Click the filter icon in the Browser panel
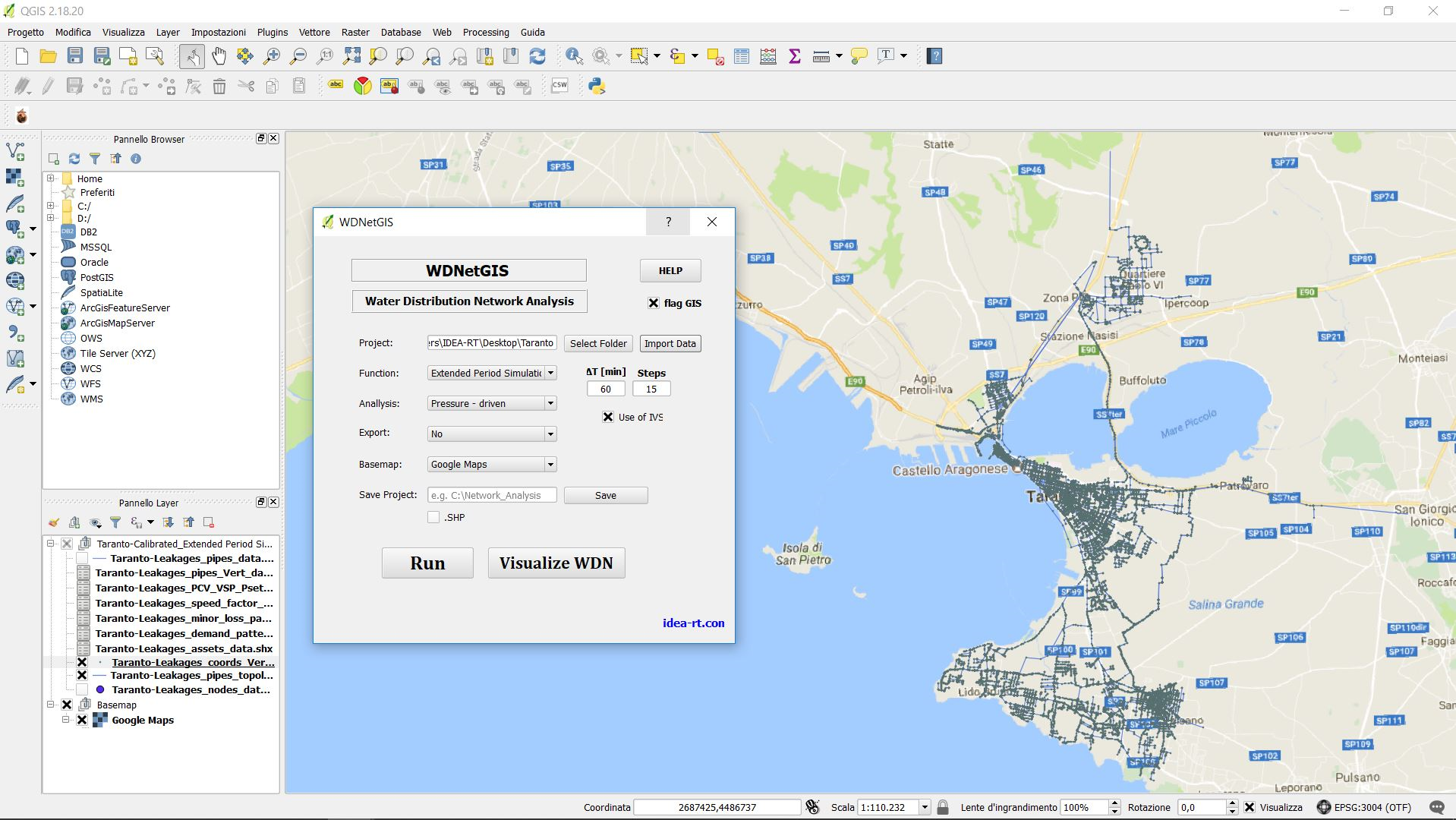The height and width of the screenshot is (820, 1456). 94,159
